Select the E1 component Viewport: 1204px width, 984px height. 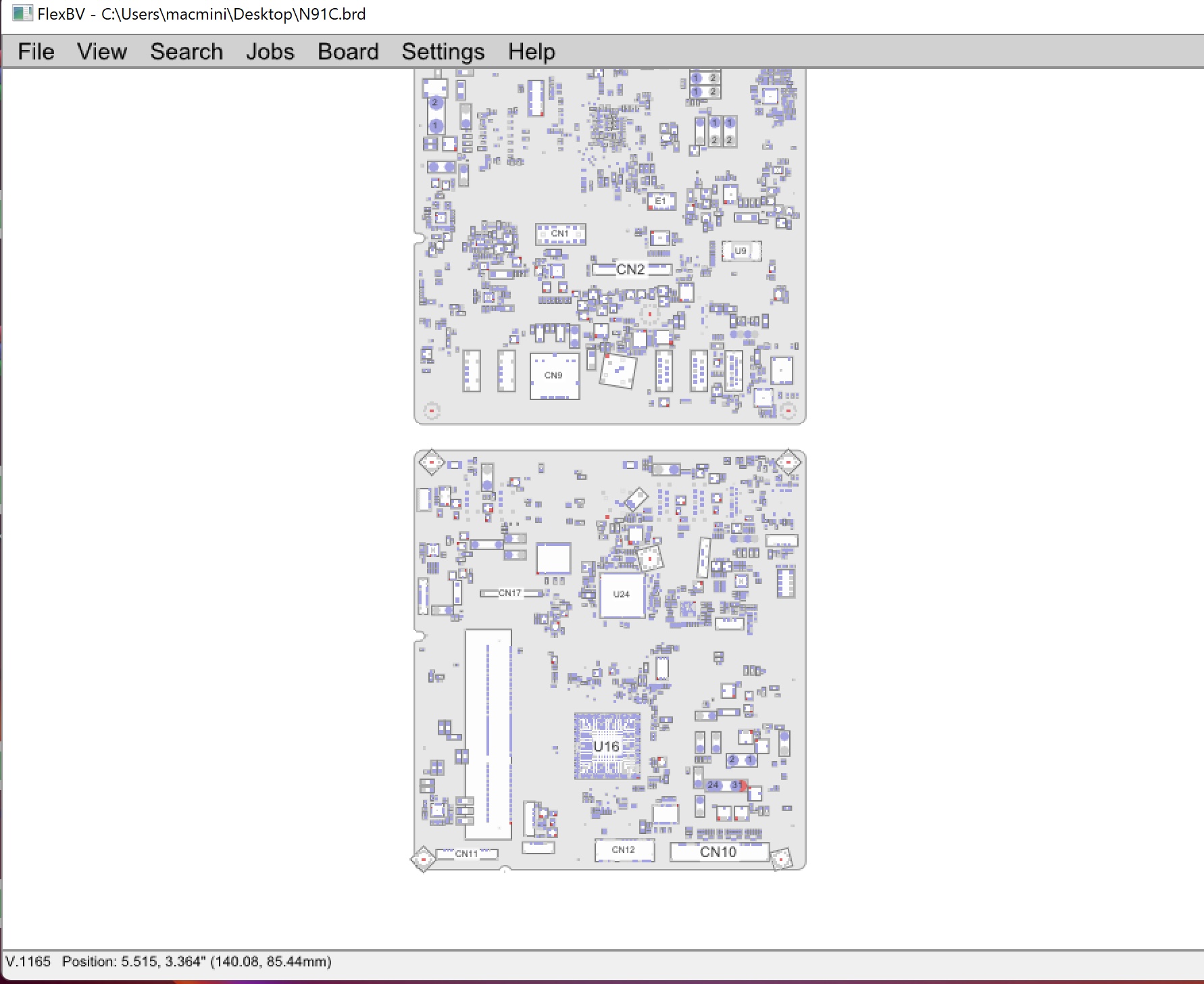click(661, 201)
